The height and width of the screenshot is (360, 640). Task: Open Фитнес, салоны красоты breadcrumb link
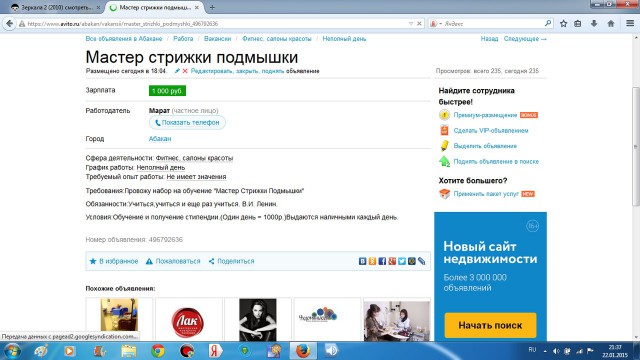click(x=277, y=39)
